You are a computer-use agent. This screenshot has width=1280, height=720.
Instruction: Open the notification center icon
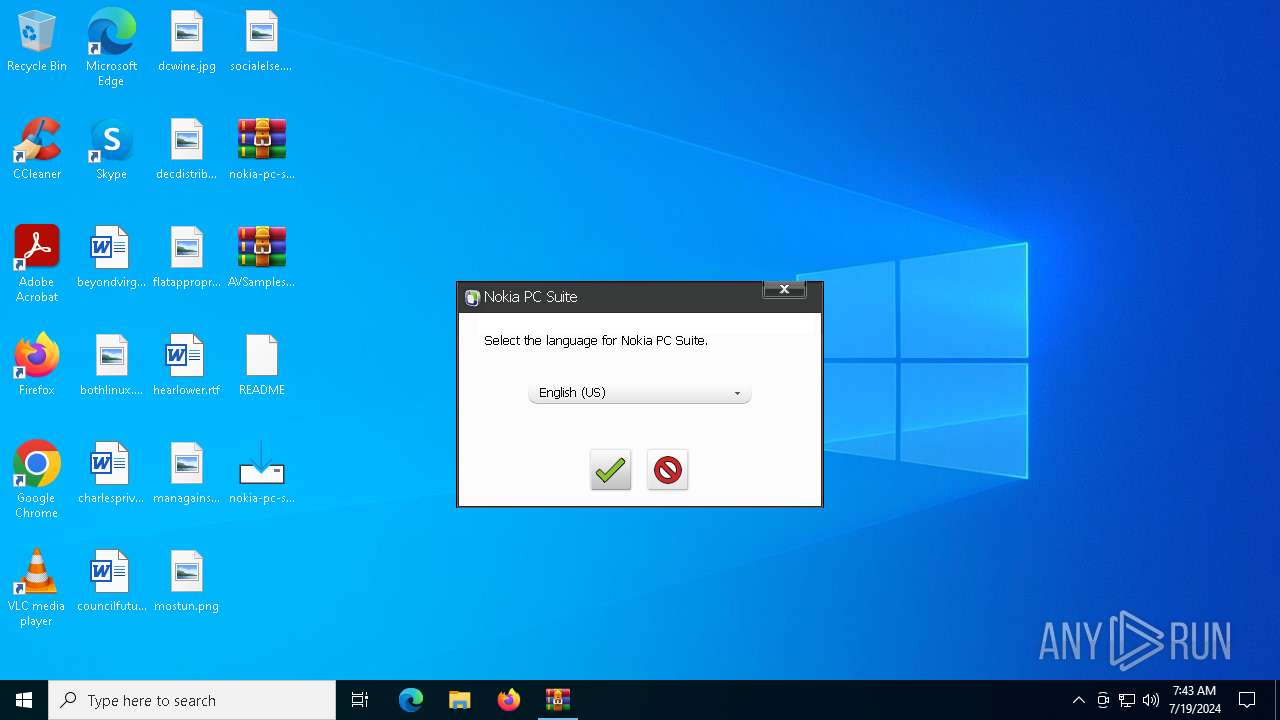point(1247,700)
